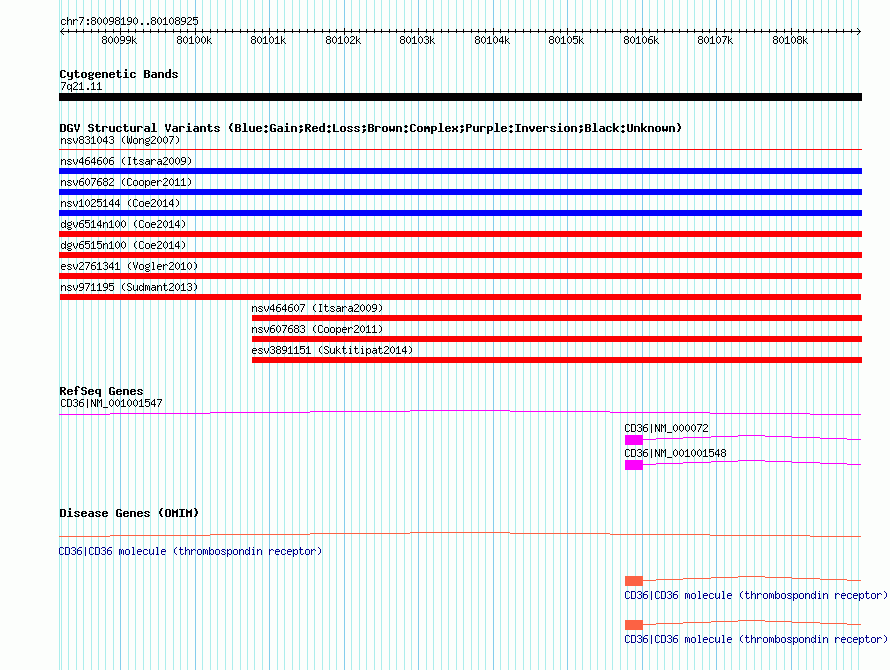890x670 pixels.
Task: Open first CD36 molecule link below long OMIM line
Action: click(x=190, y=551)
